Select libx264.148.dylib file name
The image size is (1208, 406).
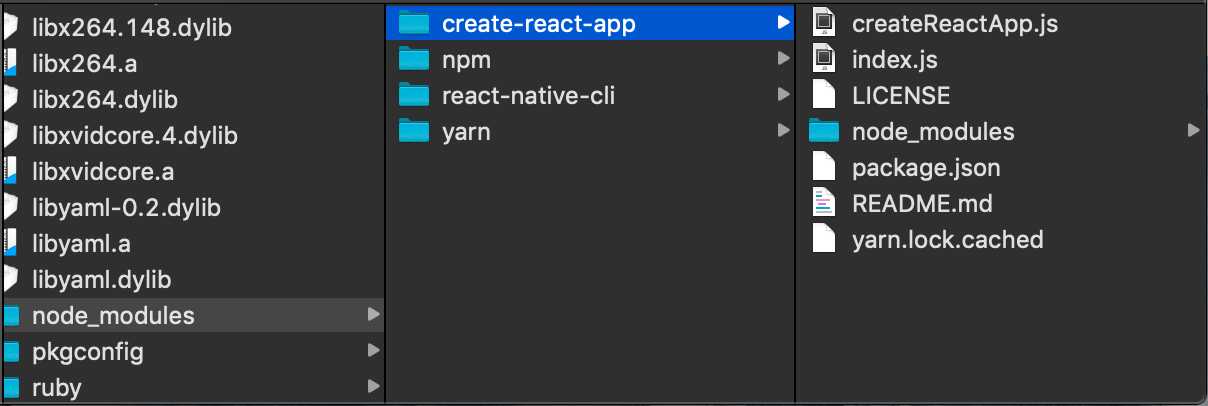coord(132,28)
